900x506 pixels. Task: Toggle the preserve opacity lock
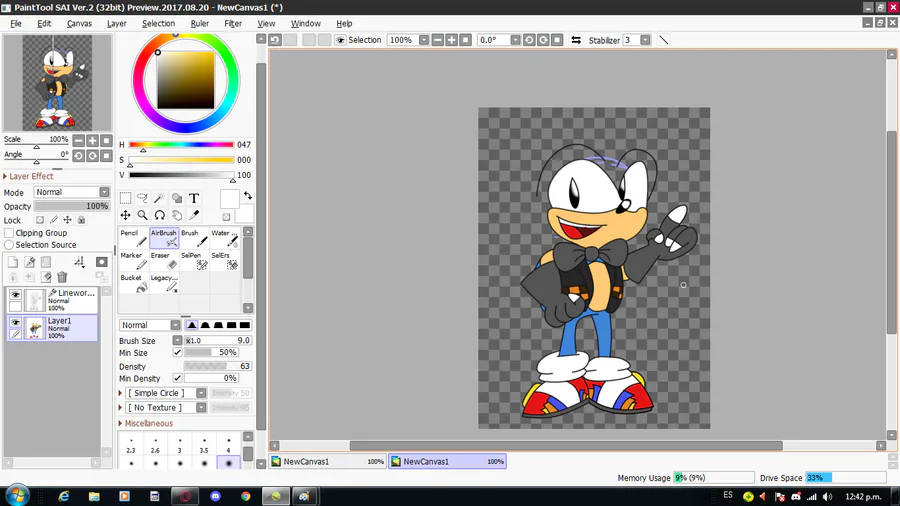click(40, 220)
